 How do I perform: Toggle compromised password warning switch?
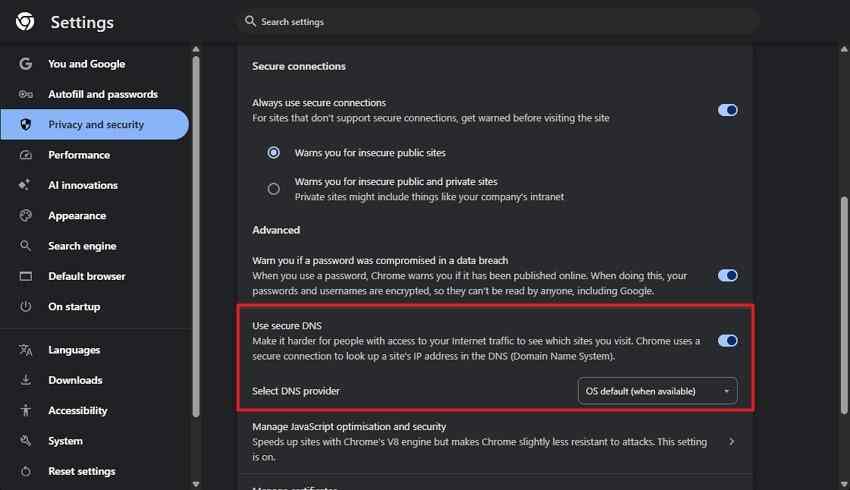727,275
